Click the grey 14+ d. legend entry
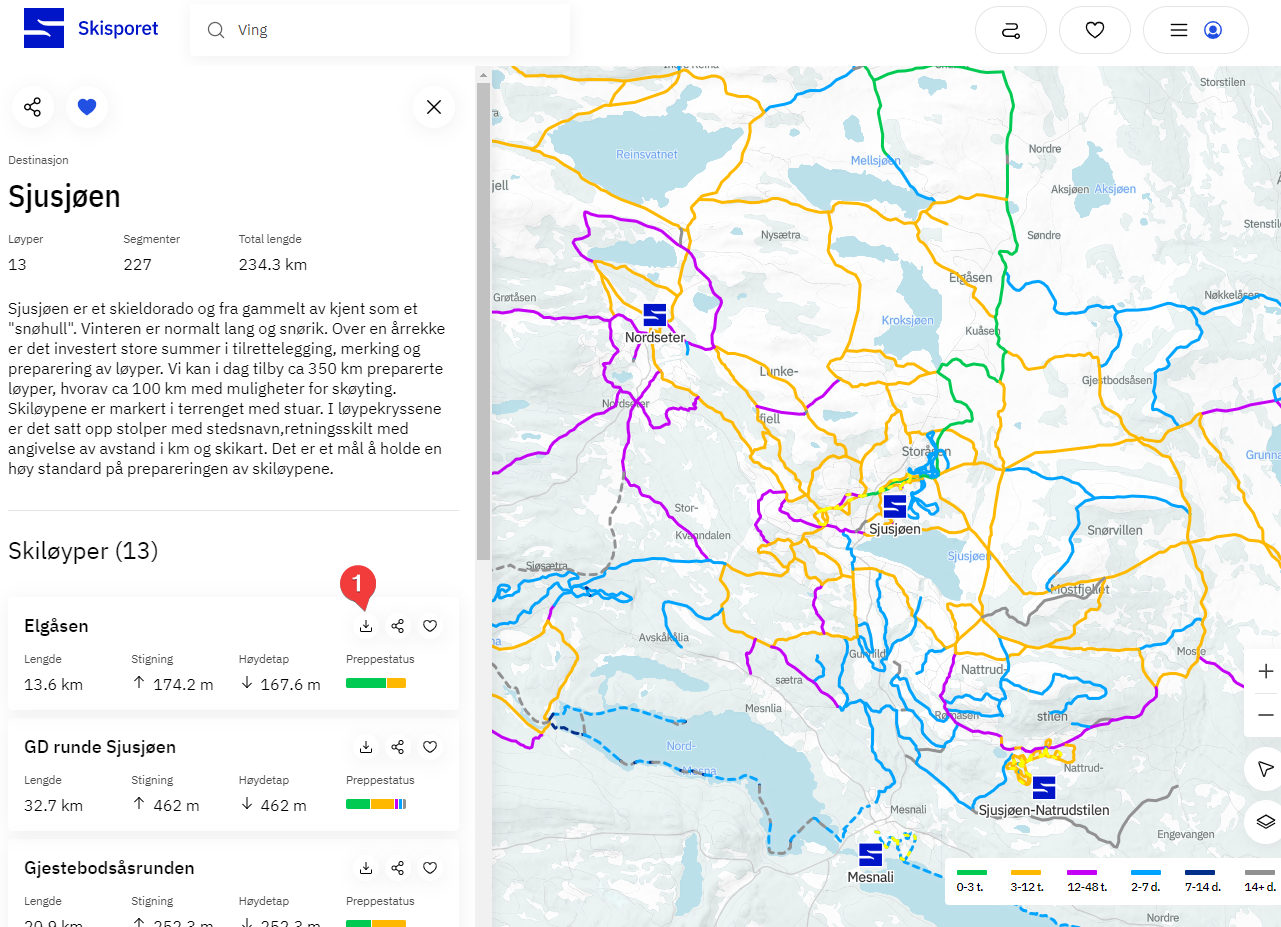Image resolution: width=1281 pixels, height=927 pixels. (x=1260, y=880)
